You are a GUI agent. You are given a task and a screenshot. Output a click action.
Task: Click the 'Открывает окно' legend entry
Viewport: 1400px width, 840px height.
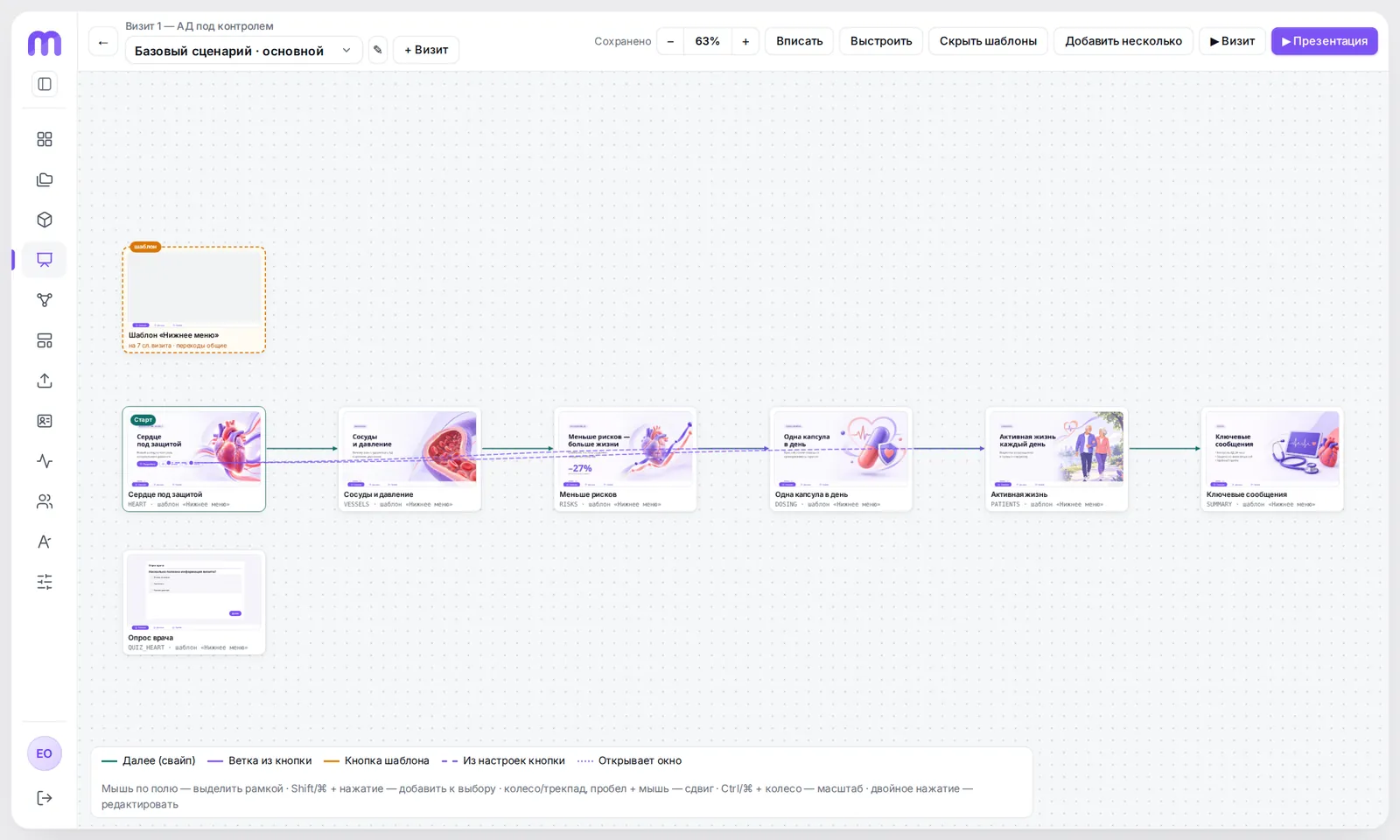click(x=629, y=761)
